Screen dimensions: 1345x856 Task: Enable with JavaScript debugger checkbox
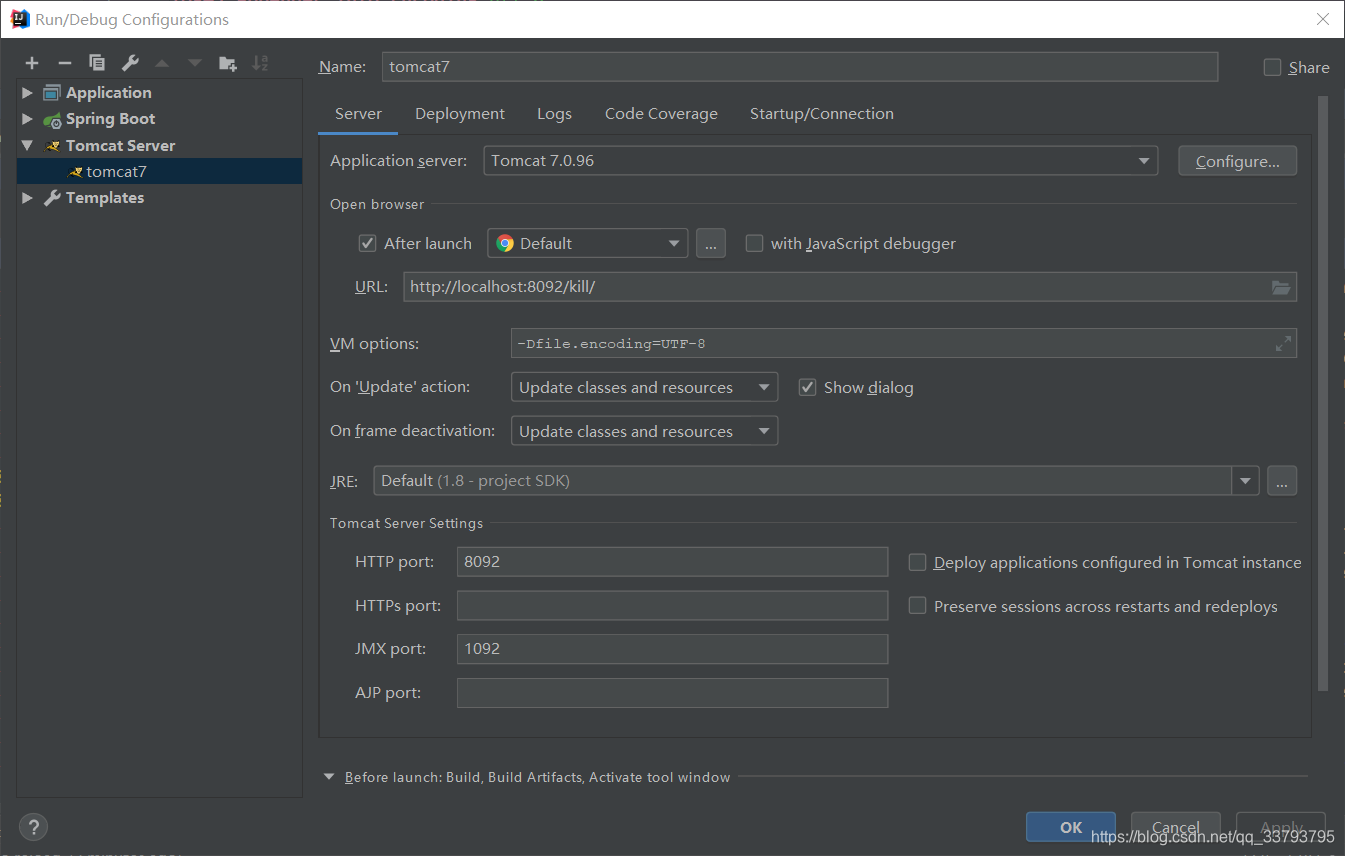coord(755,243)
